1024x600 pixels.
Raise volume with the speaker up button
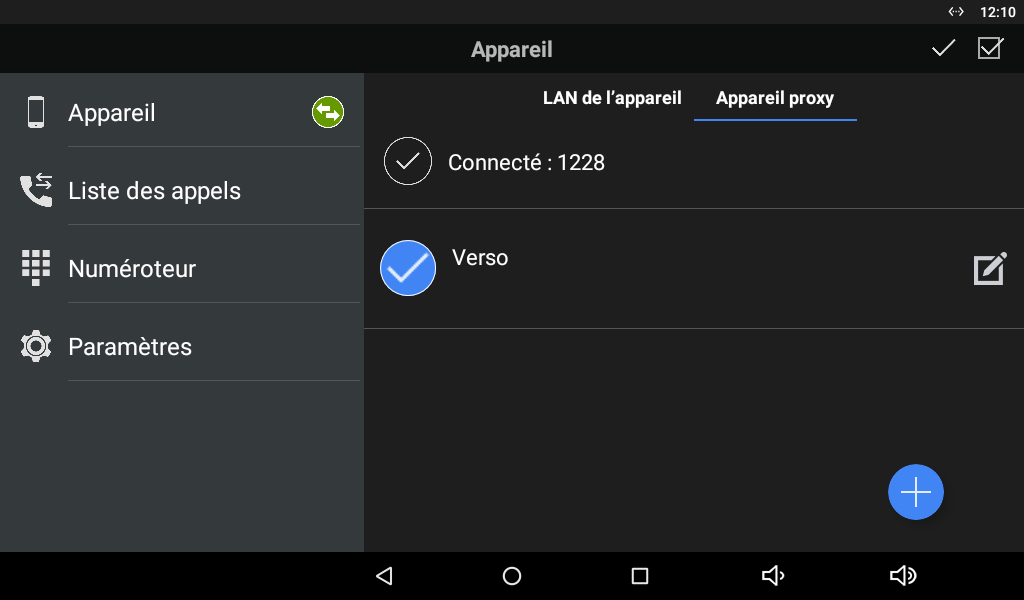[903, 576]
